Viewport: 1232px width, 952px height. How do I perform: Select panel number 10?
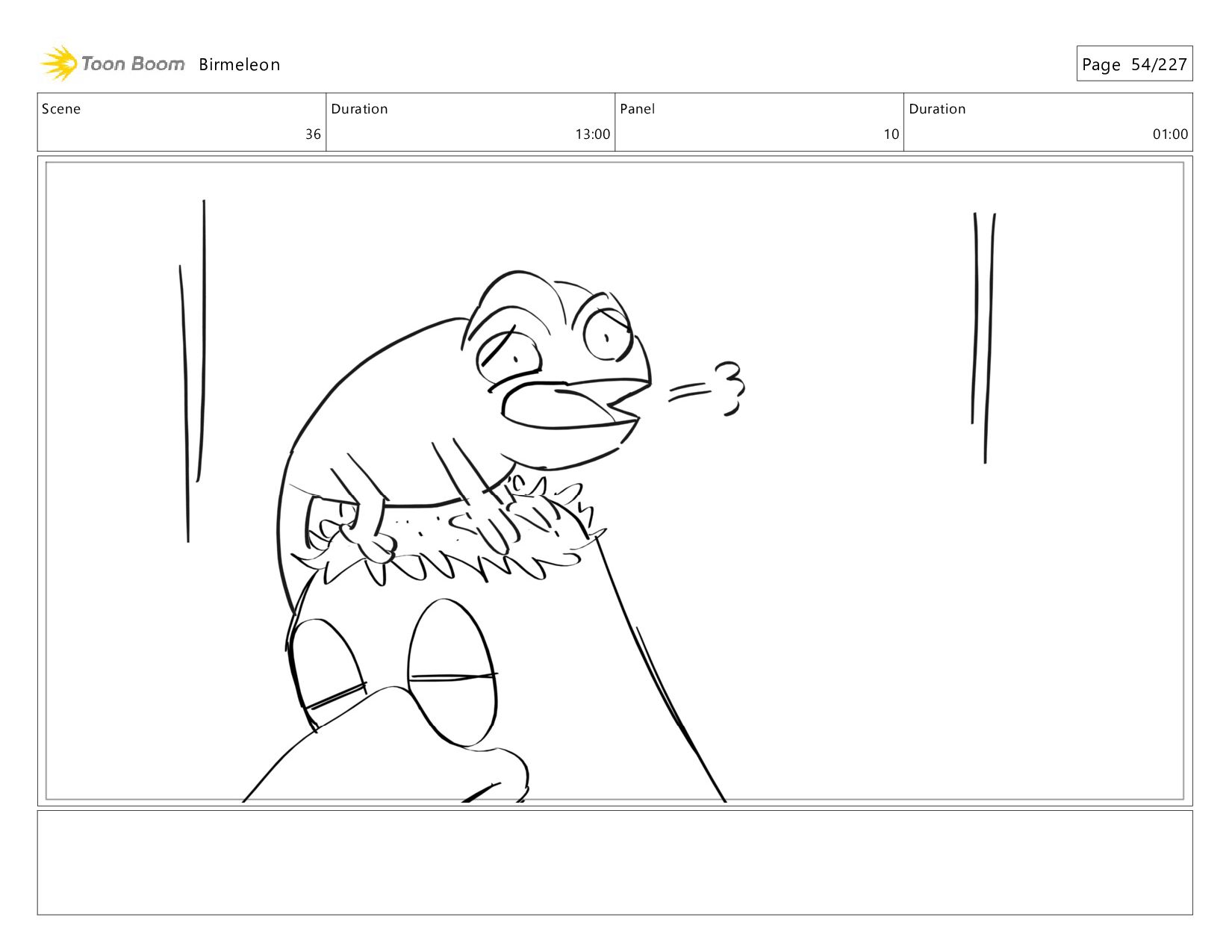click(892, 134)
